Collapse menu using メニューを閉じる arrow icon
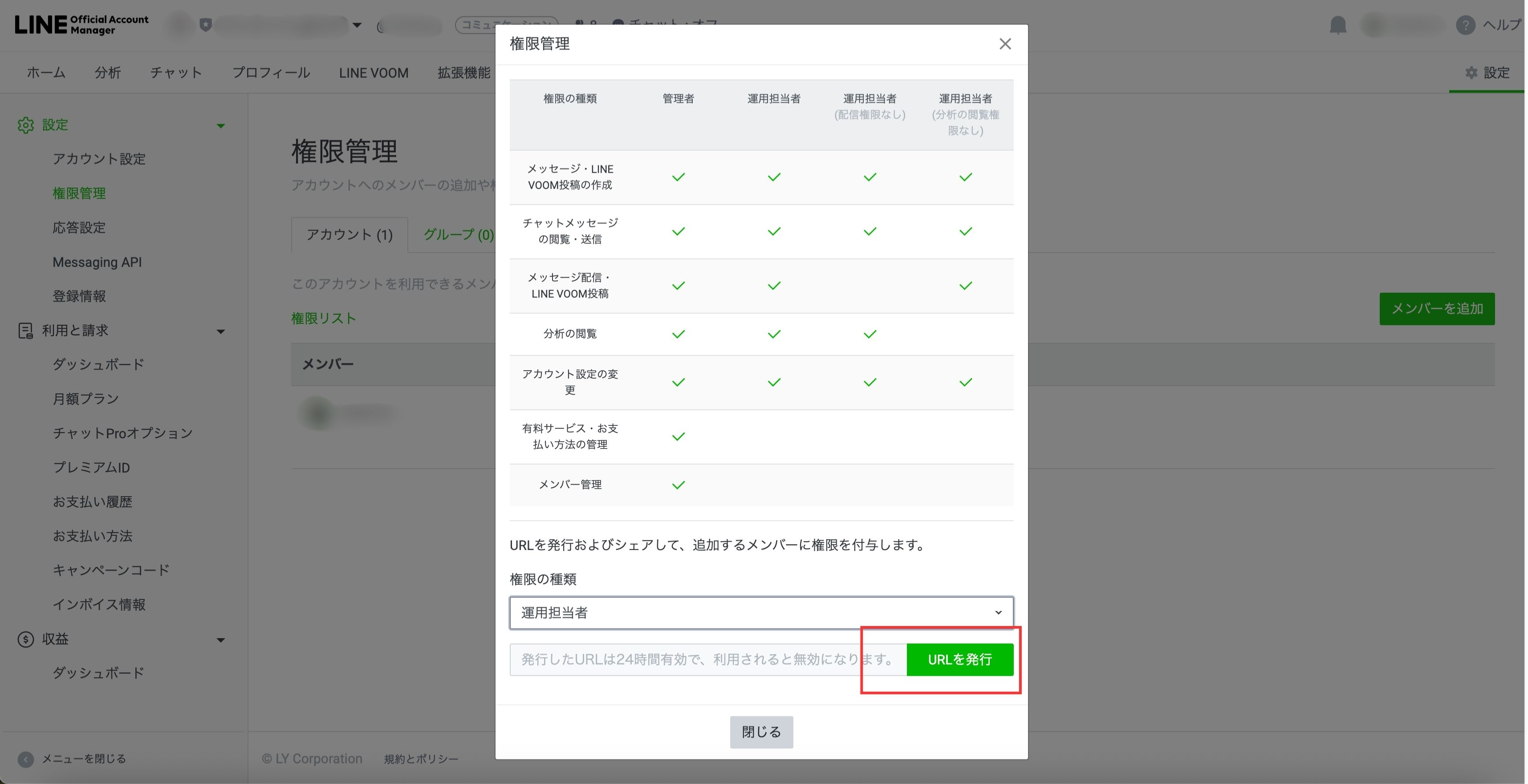 pyautogui.click(x=25, y=759)
